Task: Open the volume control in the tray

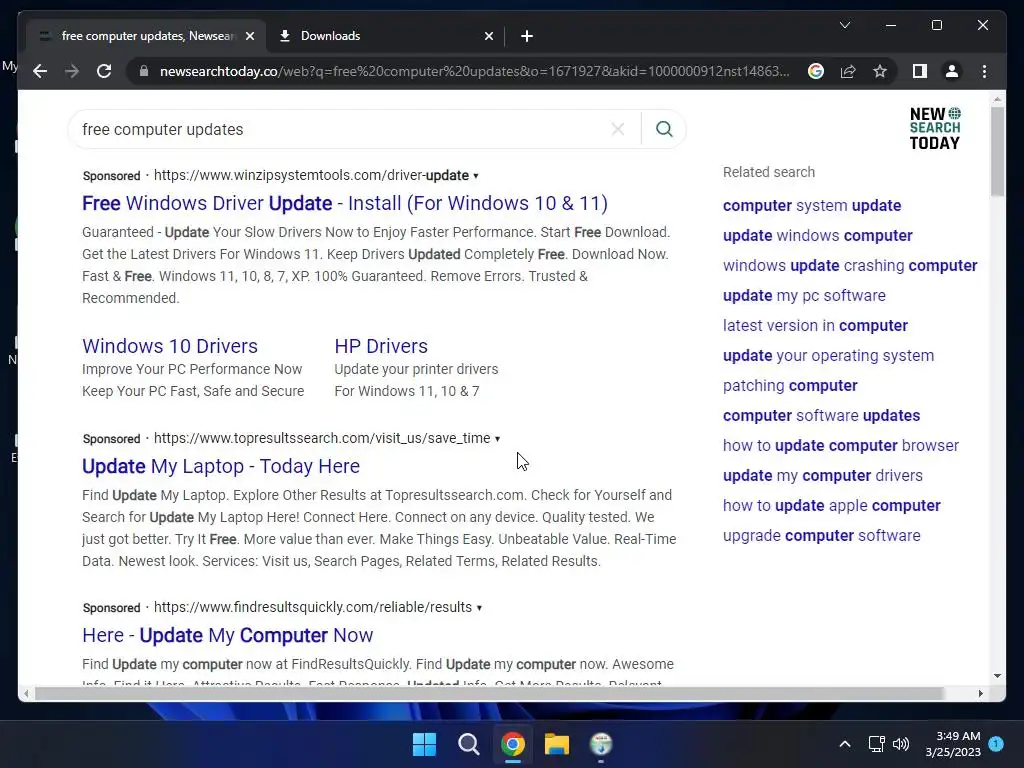Action: pos(901,744)
